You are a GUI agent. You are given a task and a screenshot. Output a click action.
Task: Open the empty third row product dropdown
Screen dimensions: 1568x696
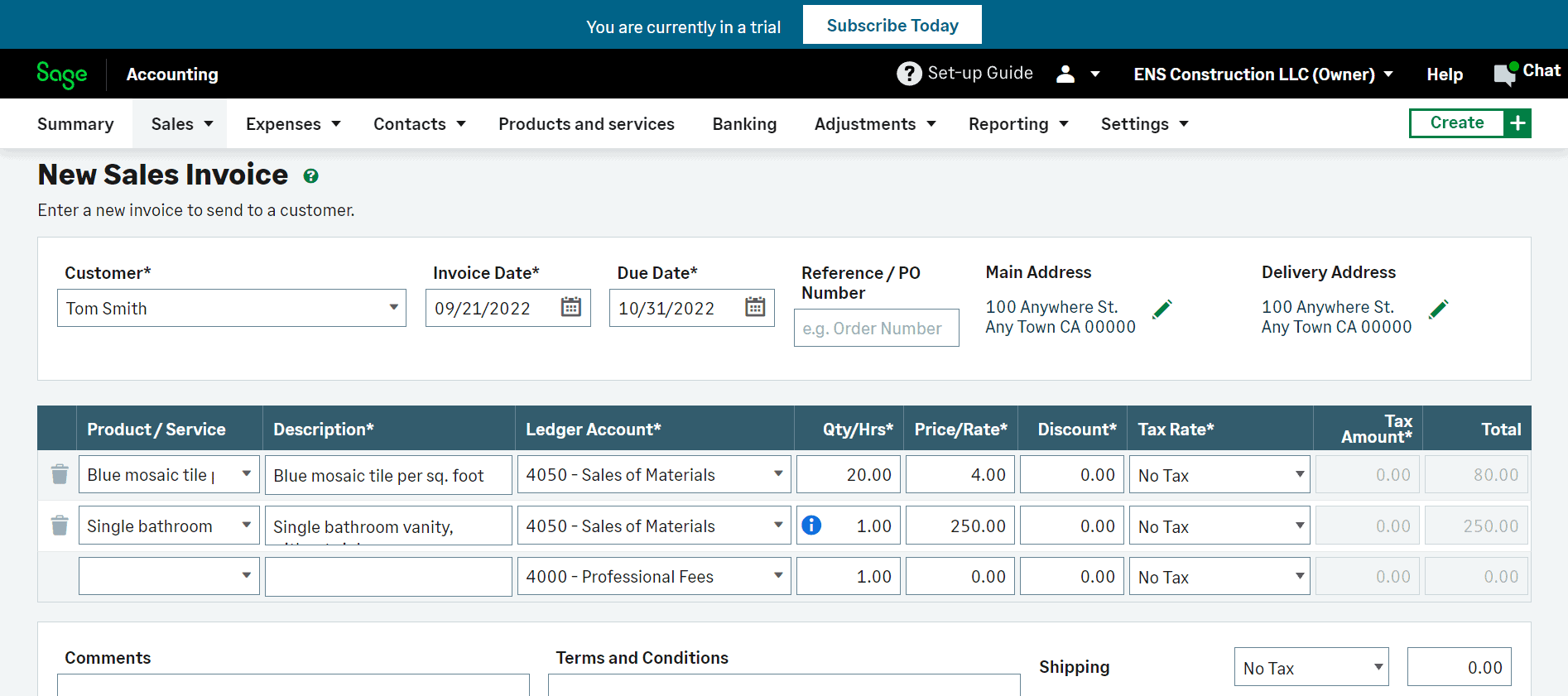(246, 576)
